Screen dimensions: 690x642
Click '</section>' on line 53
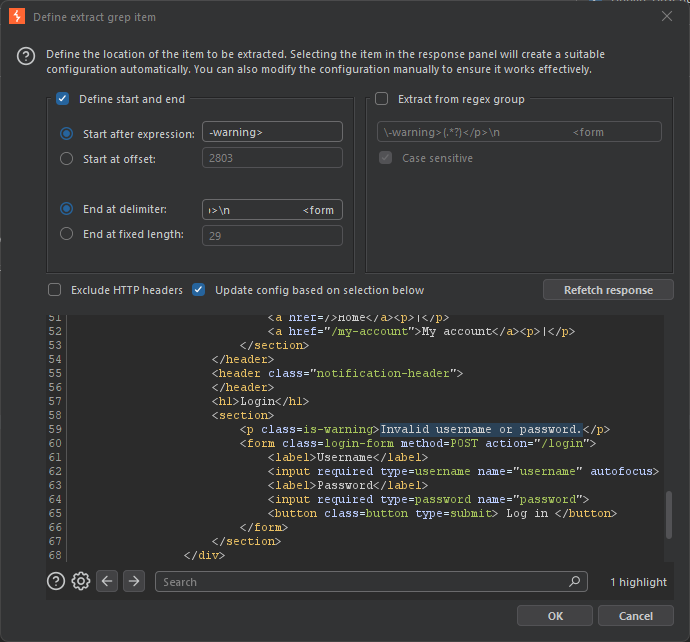(x=275, y=345)
